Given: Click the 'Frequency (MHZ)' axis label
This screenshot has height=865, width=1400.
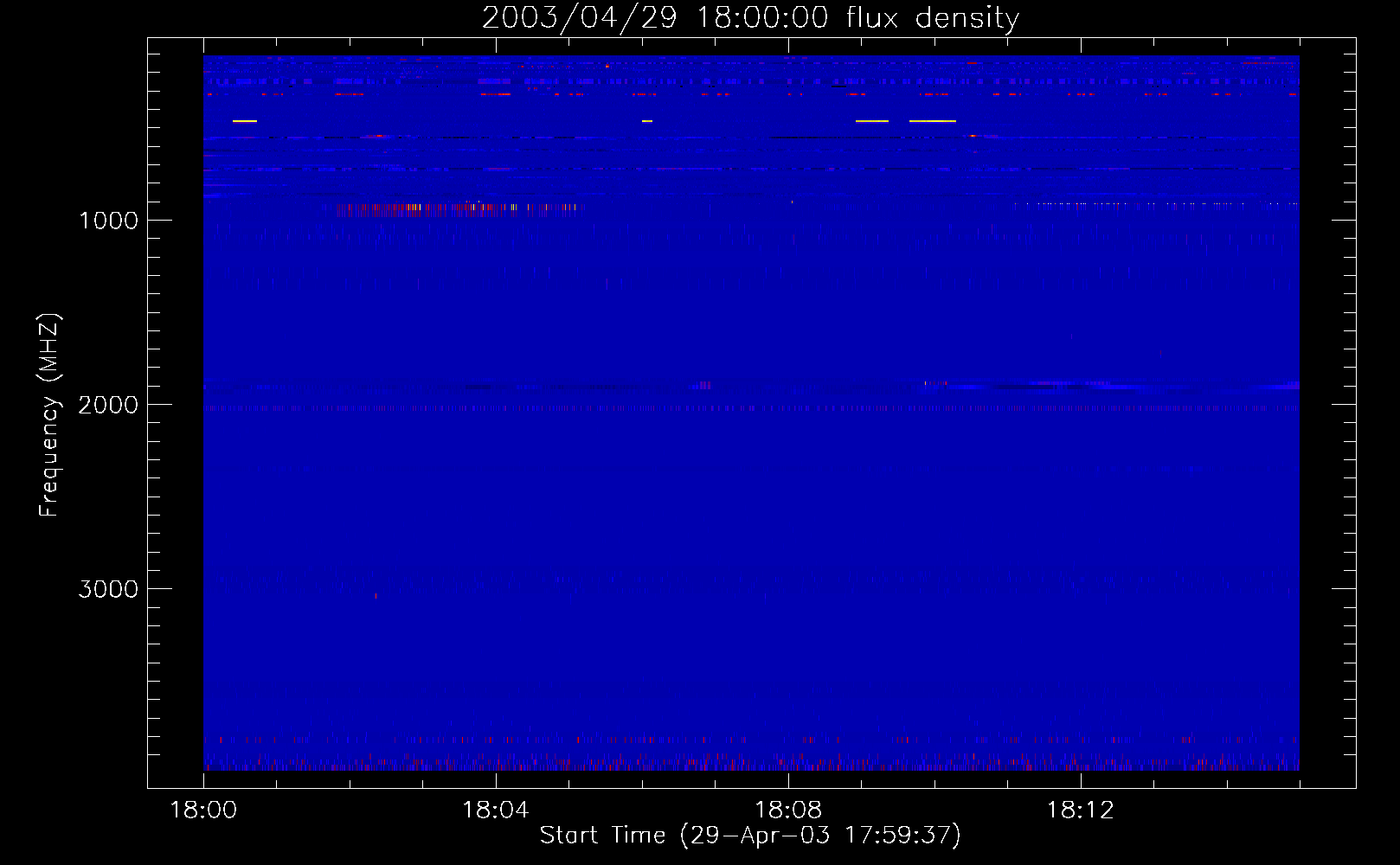Looking at the screenshot, I should (x=49, y=415).
